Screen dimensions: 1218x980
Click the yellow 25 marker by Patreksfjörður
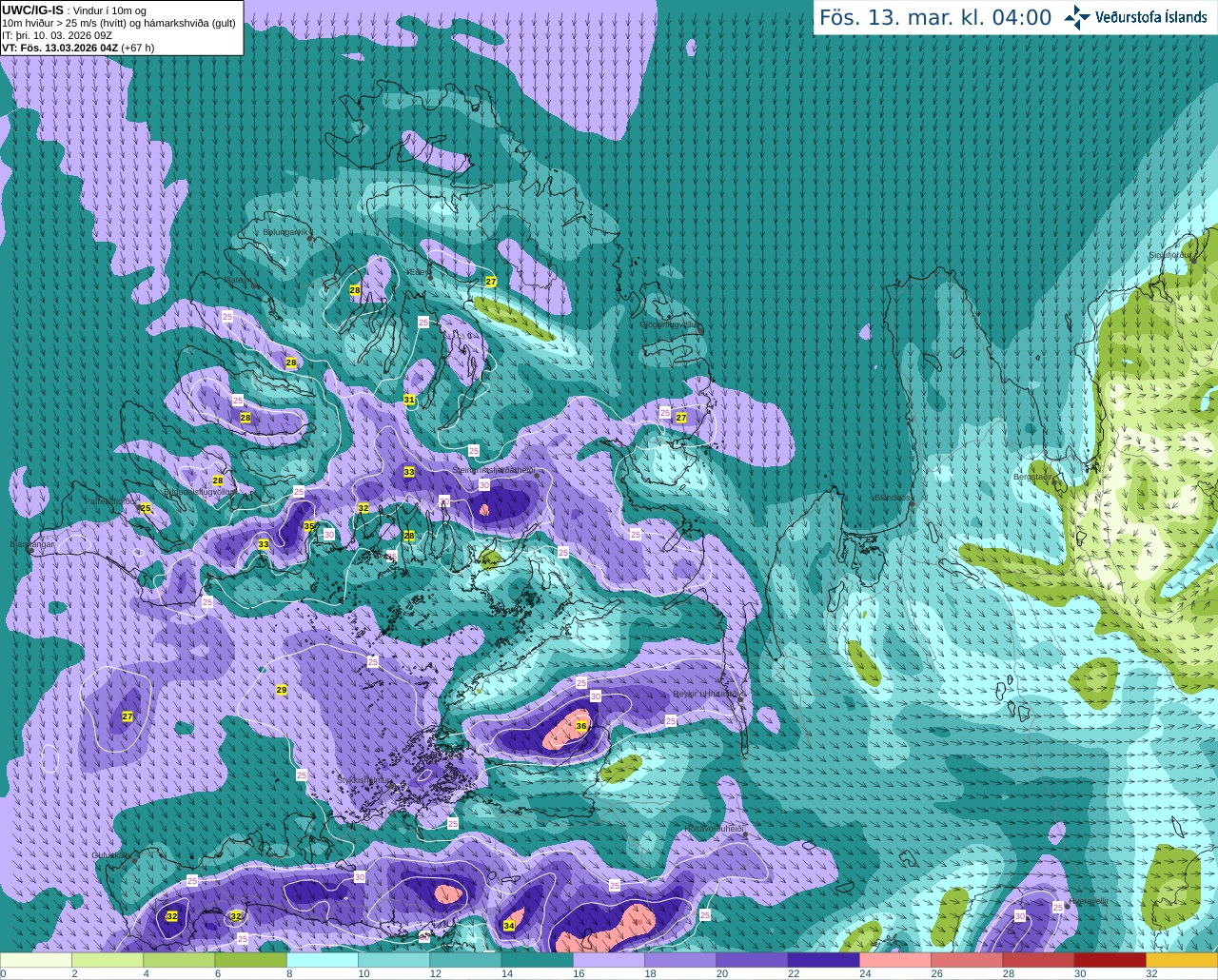(146, 509)
